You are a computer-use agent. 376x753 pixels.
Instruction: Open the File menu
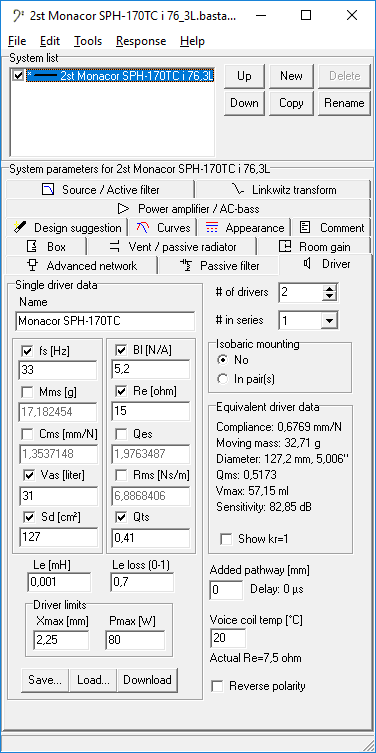(17, 41)
